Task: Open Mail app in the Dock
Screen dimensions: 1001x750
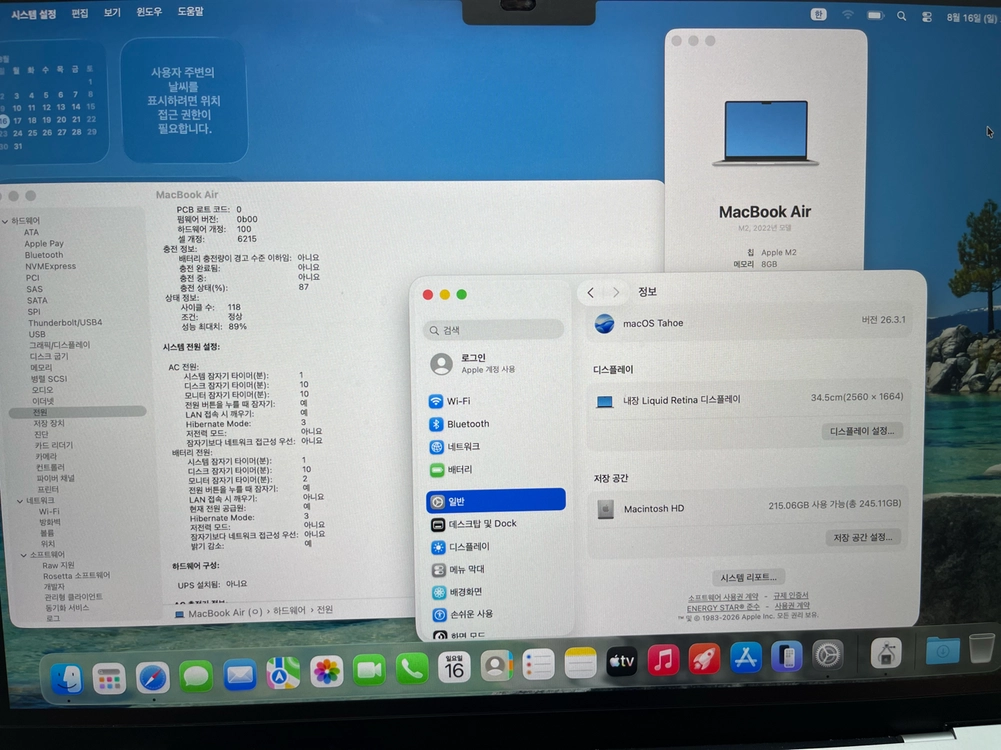Action: (x=239, y=675)
